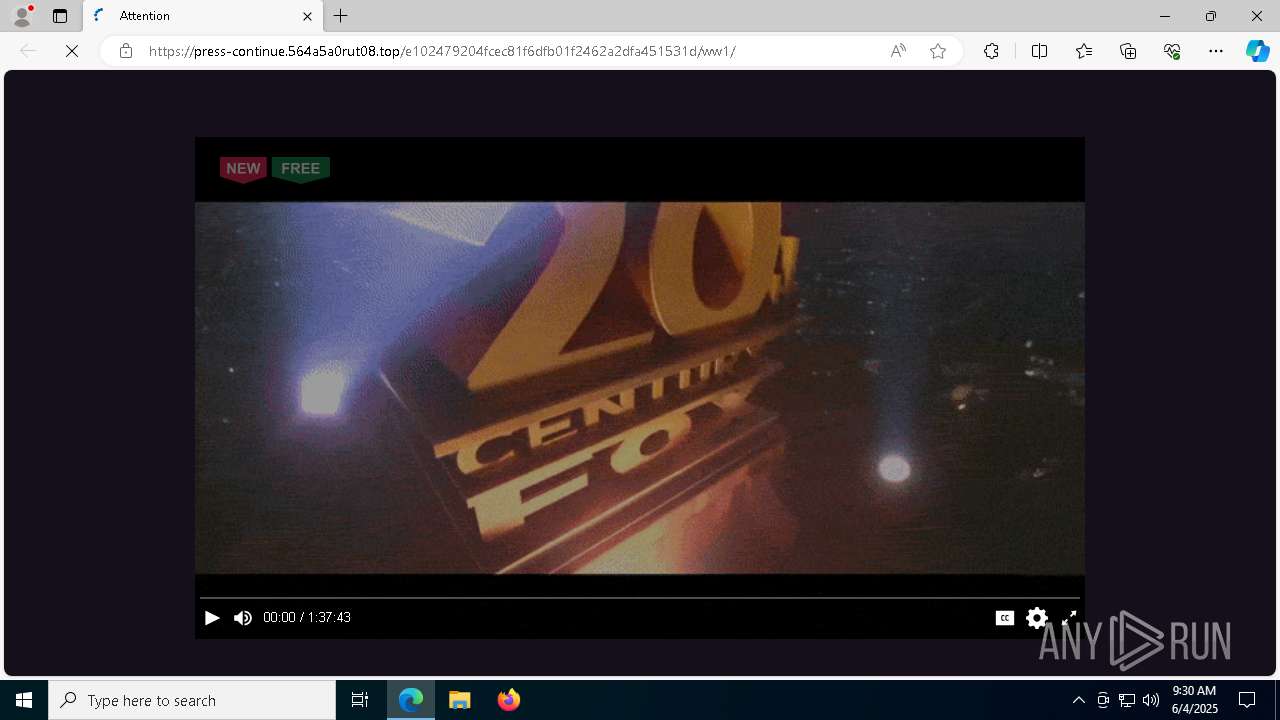Open Collections panel
Image resolution: width=1280 pixels, height=720 pixels.
[1128, 51]
